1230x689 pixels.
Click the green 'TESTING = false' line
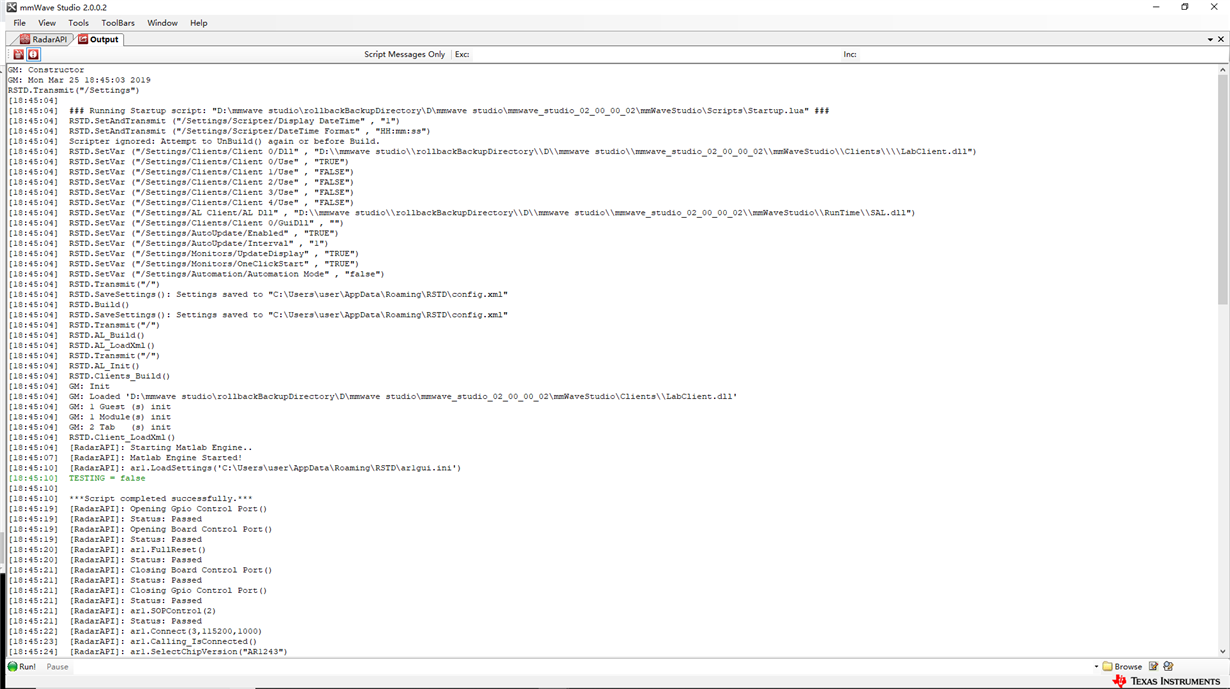point(76,478)
